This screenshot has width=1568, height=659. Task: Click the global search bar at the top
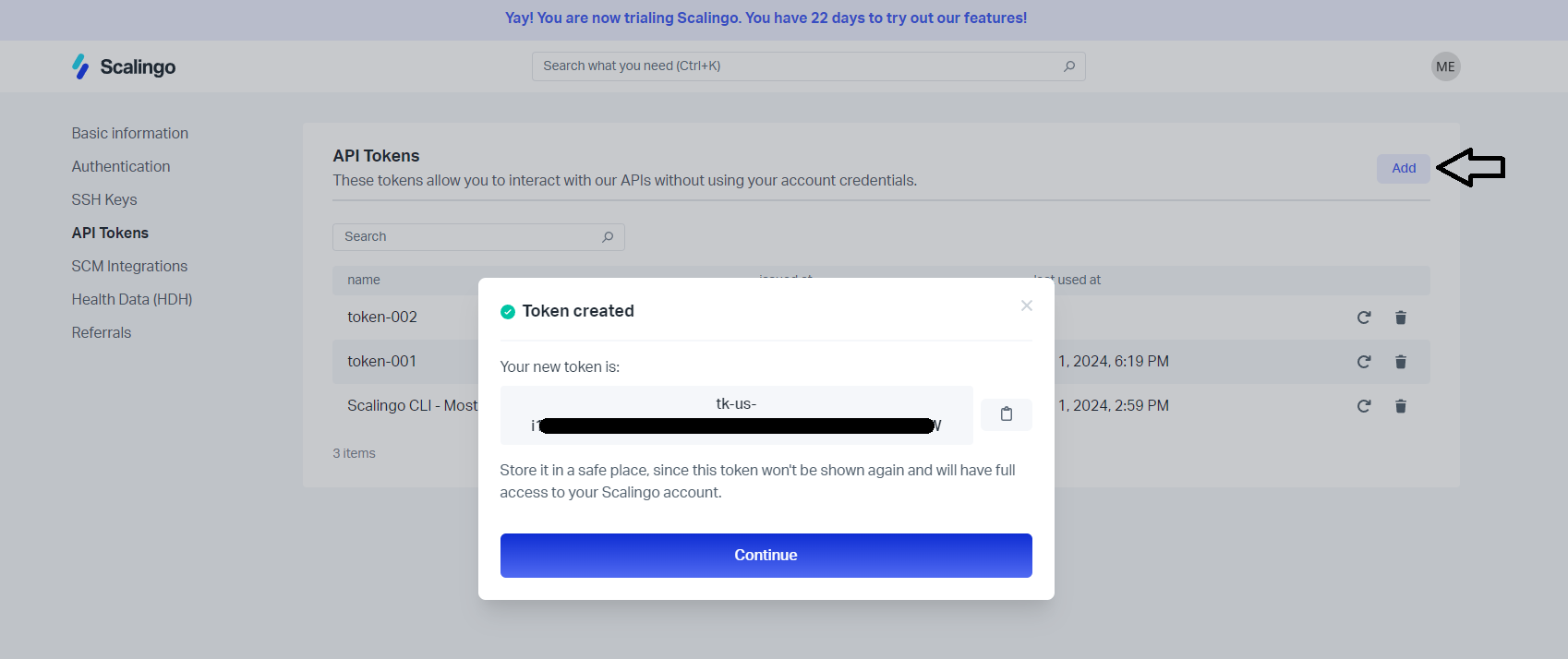click(x=808, y=66)
